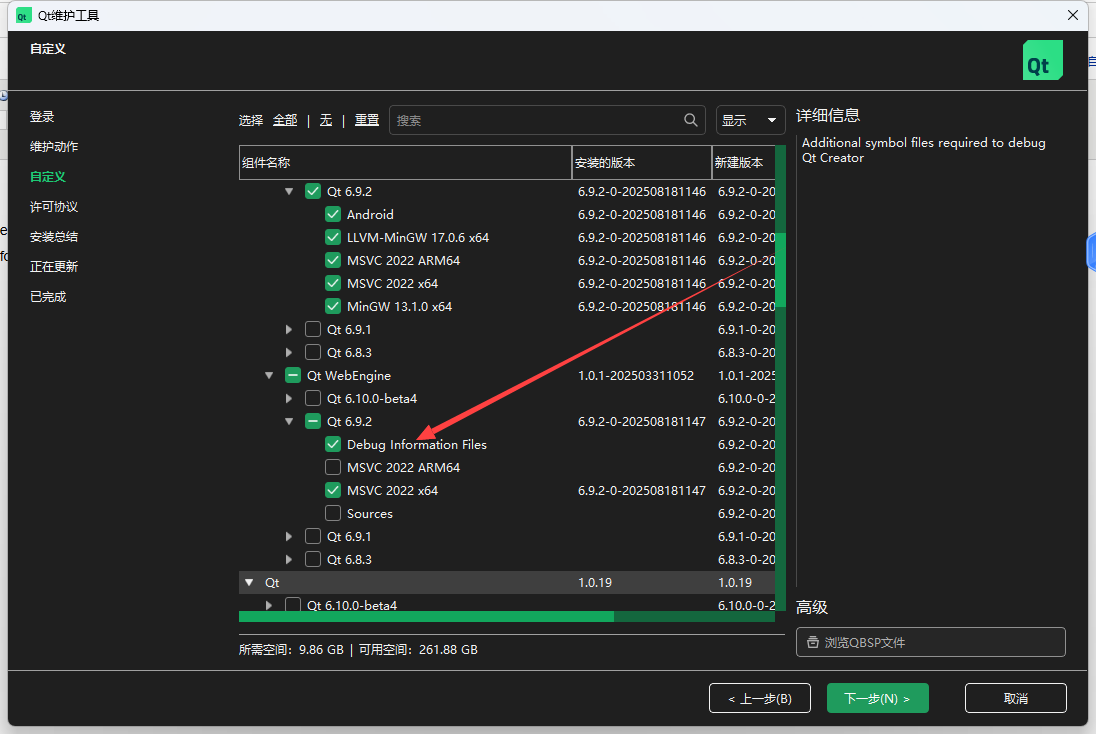
Task: Open the 许可协议 step
Action: pos(54,207)
